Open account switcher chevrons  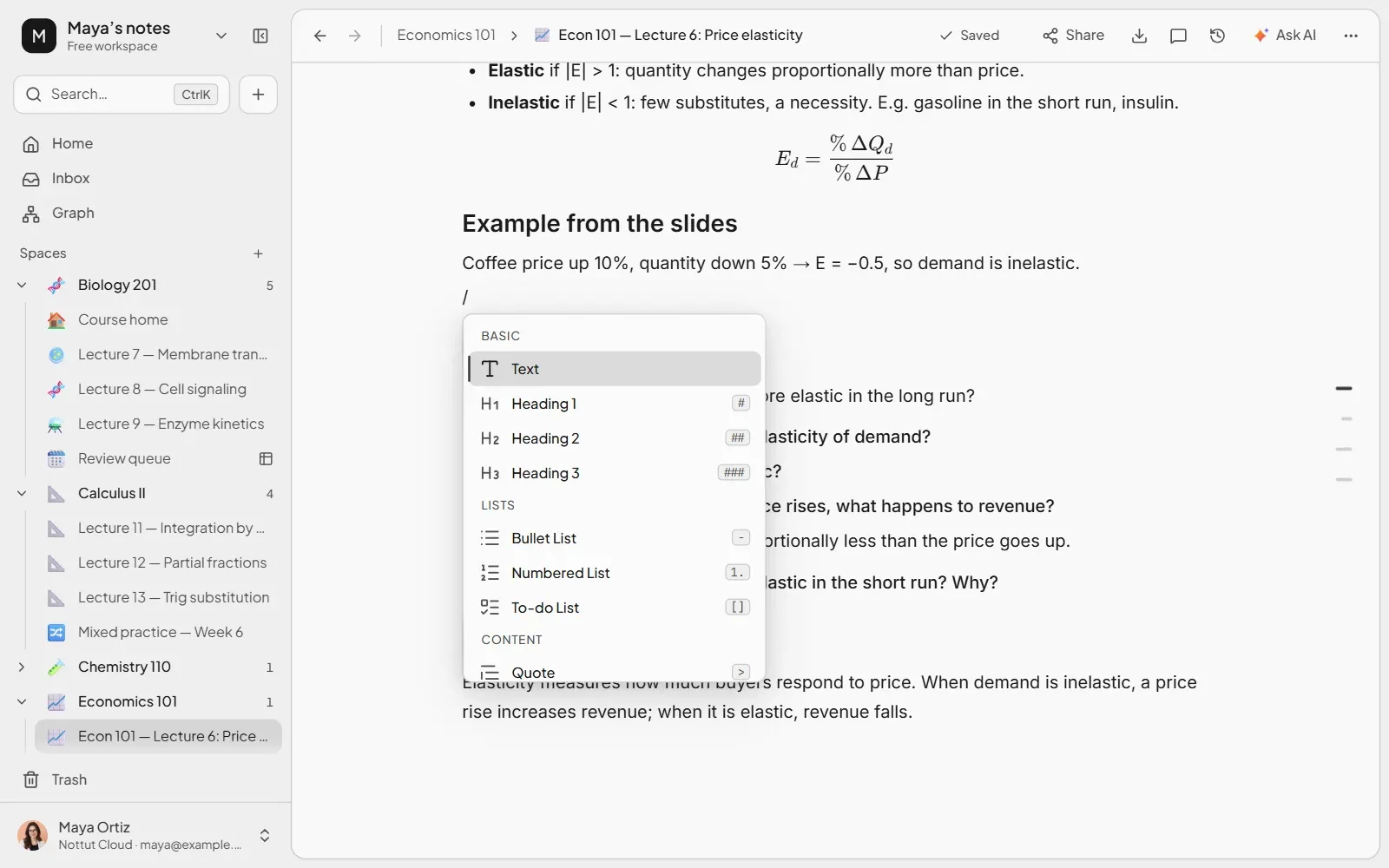coord(265,836)
